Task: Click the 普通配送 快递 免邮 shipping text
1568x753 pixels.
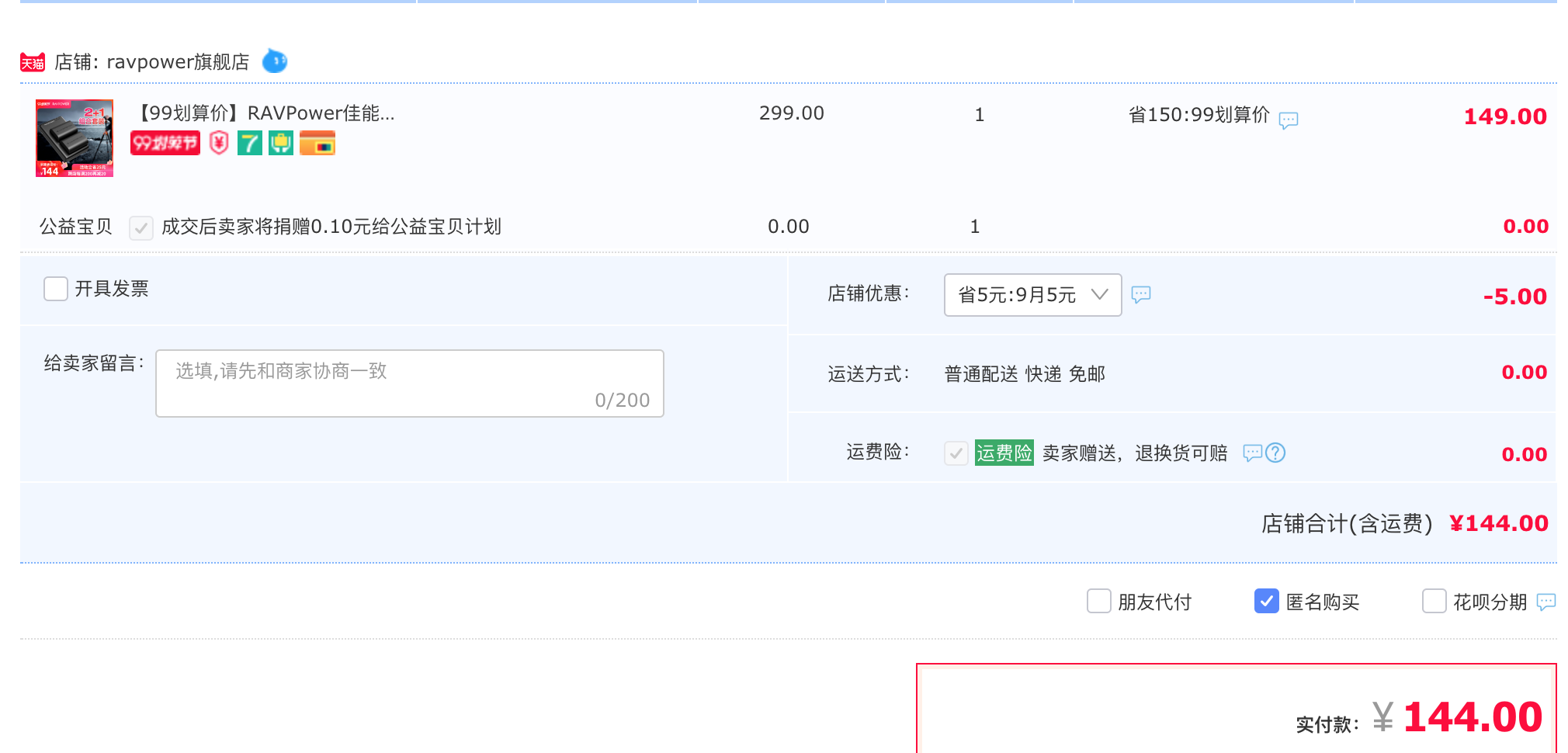Action: pos(1025,374)
